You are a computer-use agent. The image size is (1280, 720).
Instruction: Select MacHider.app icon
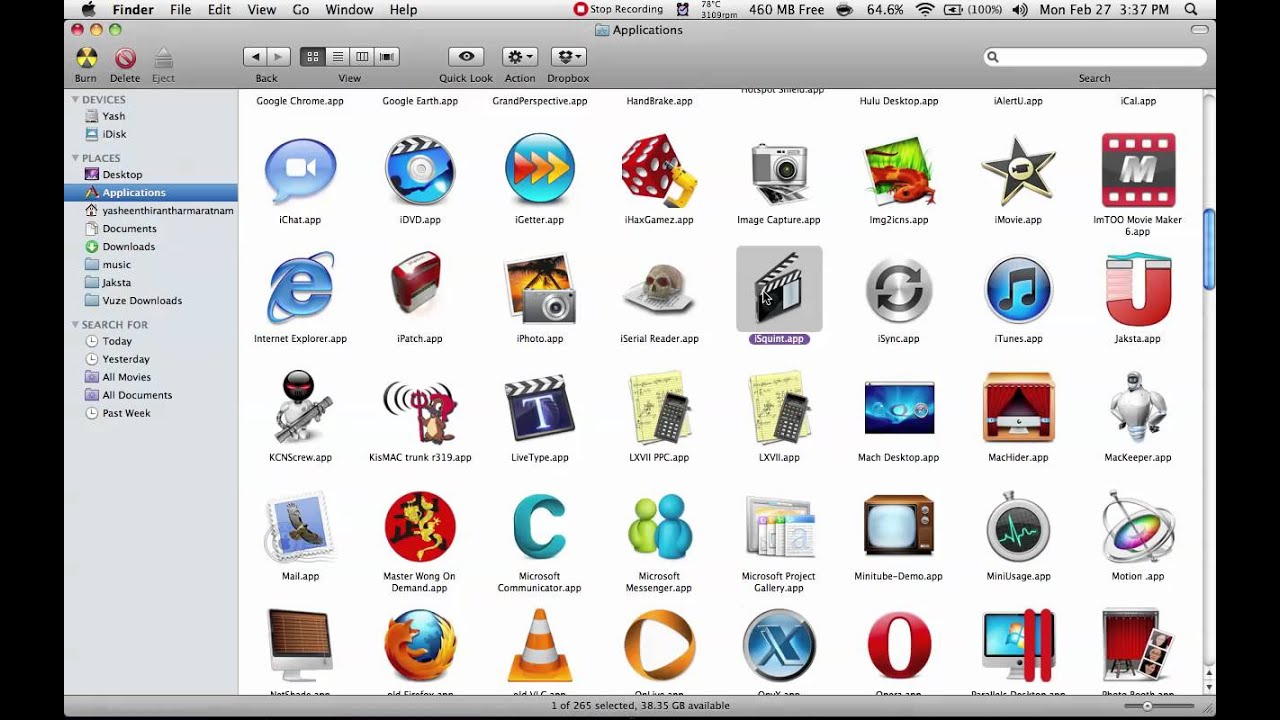1018,408
